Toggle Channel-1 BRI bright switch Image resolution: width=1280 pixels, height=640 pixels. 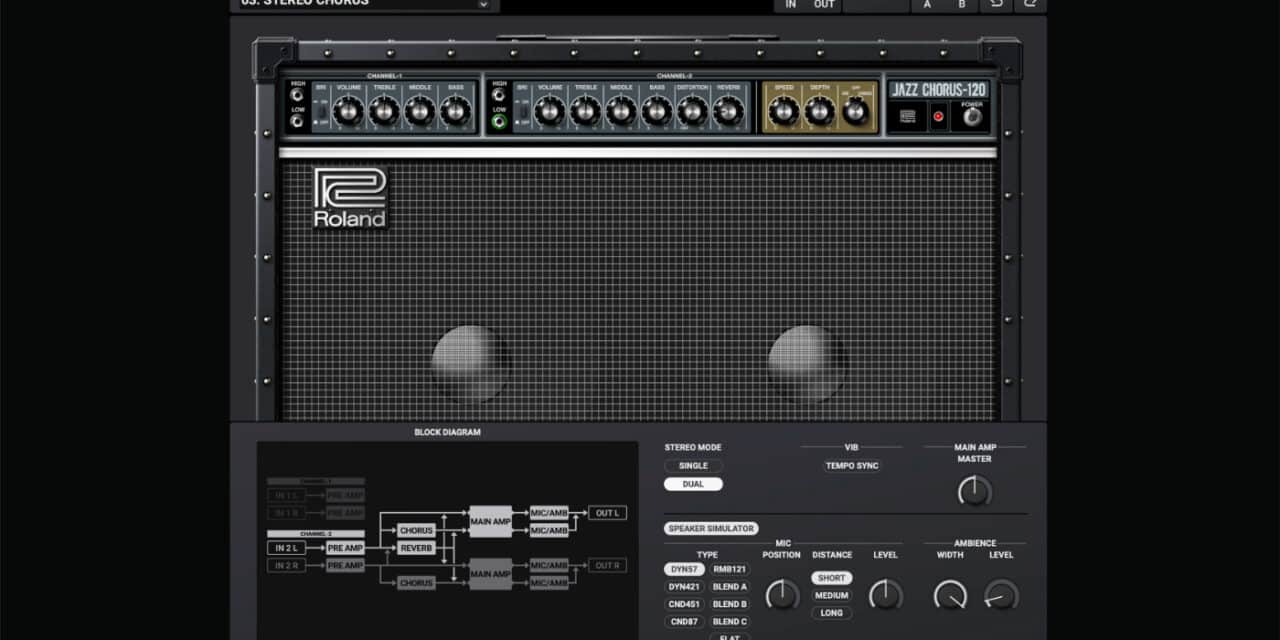(320, 111)
